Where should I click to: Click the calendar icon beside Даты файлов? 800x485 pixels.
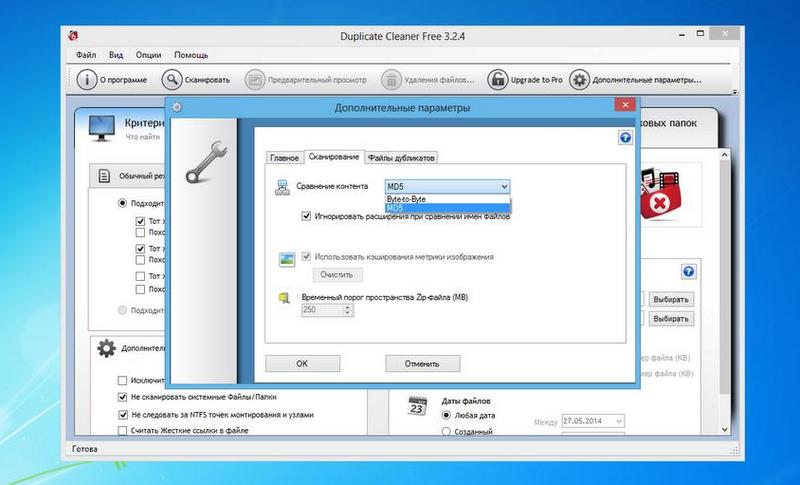[417, 406]
